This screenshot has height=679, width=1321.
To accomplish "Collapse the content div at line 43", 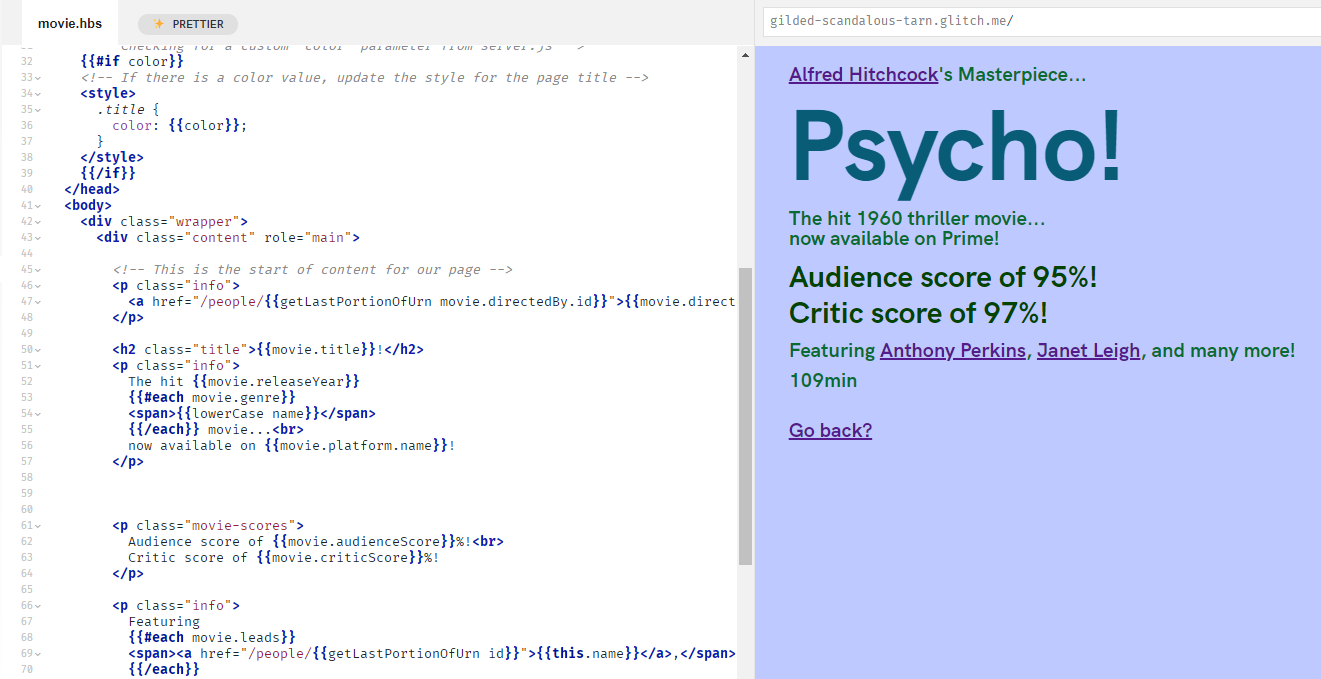I will tap(38, 238).
